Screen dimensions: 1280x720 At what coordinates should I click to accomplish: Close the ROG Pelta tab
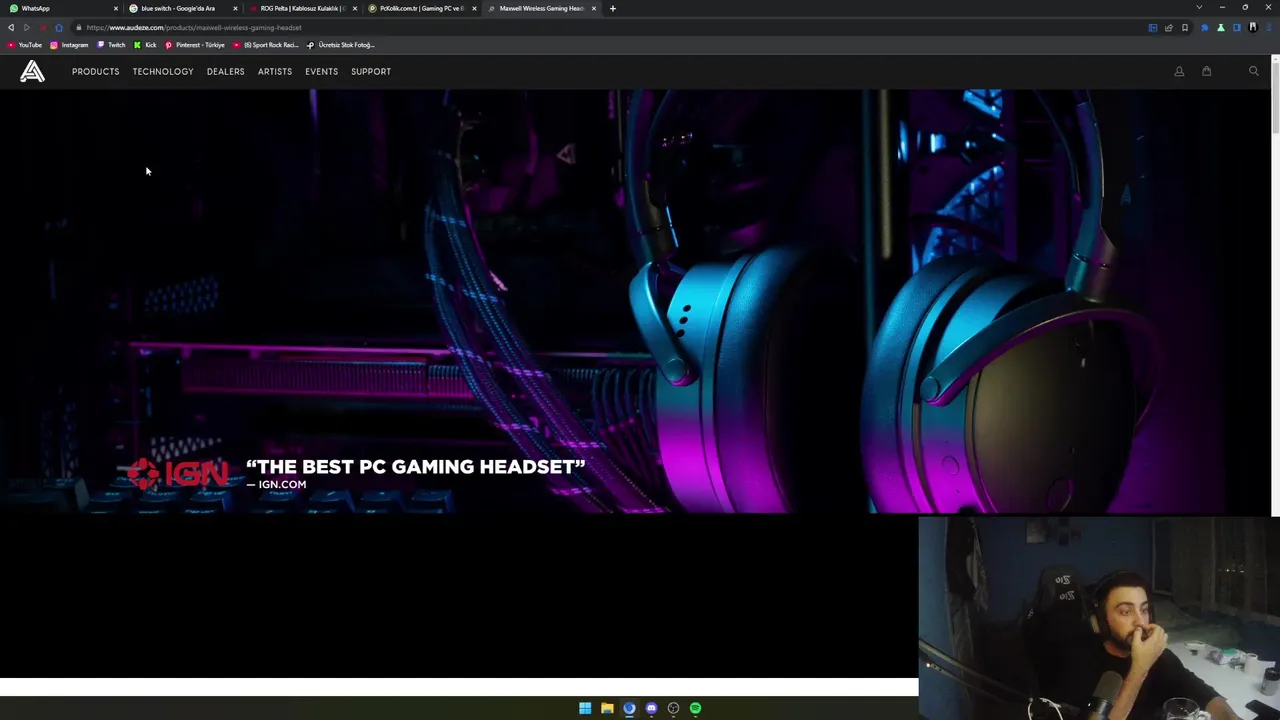pos(354,8)
